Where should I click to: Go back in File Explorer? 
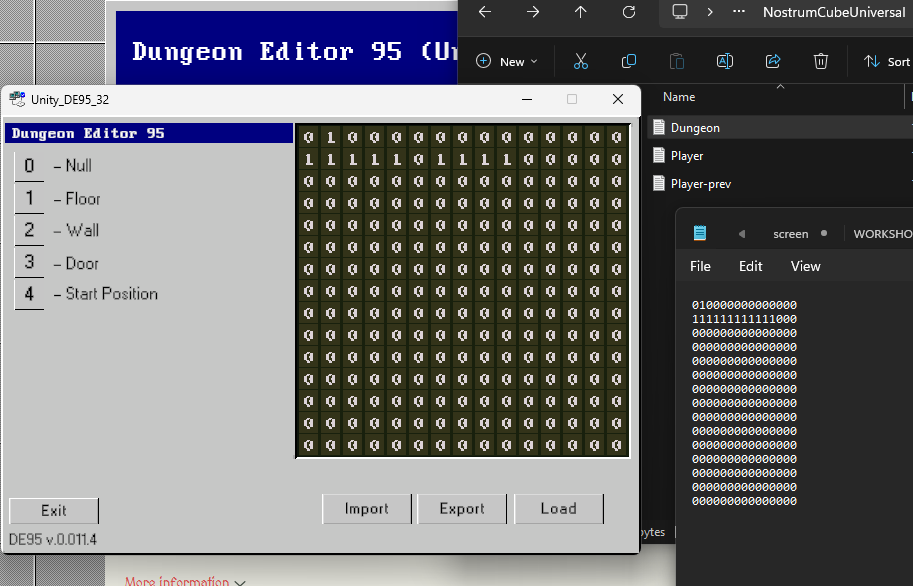point(484,12)
